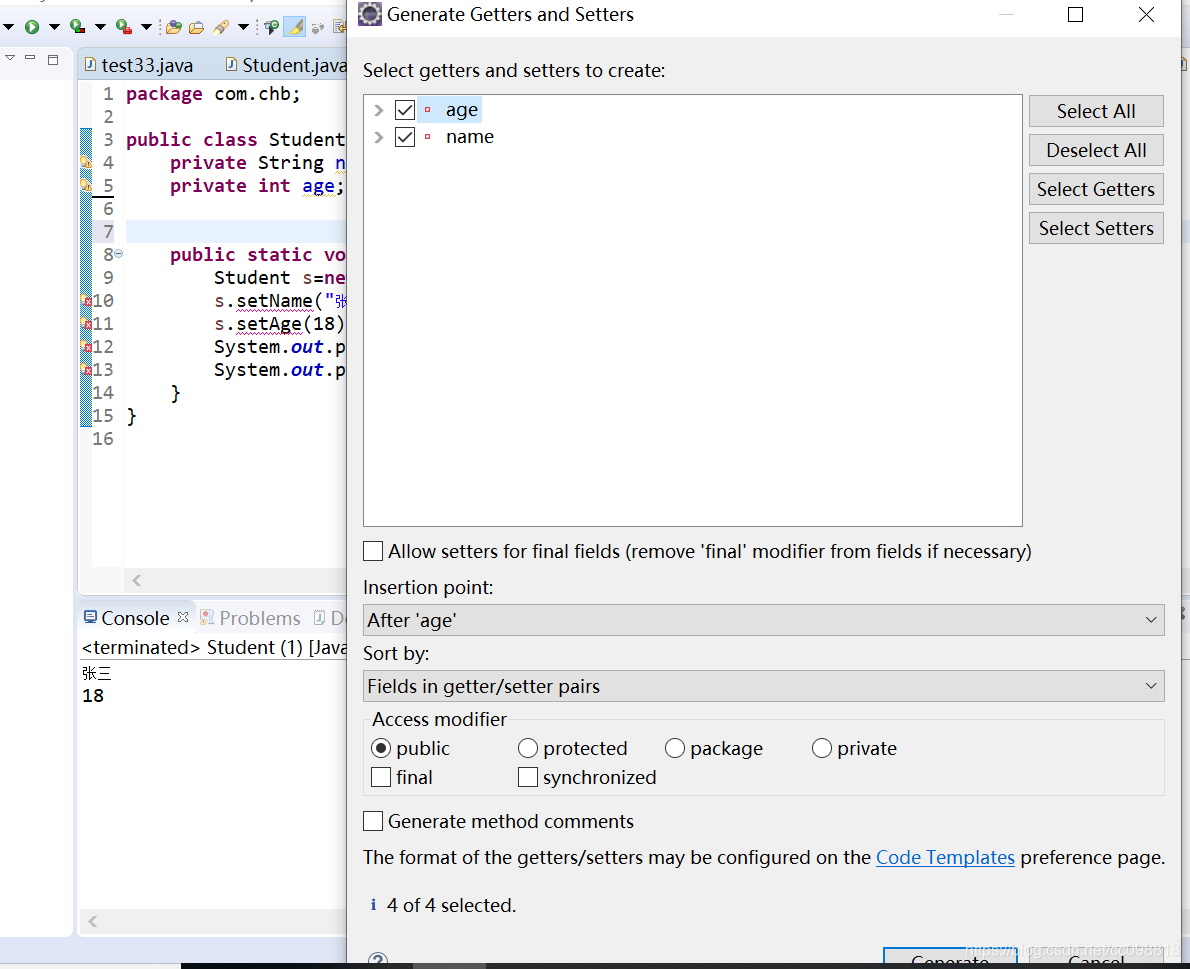
Task: Open the Sort by dropdown
Action: [x=763, y=686]
